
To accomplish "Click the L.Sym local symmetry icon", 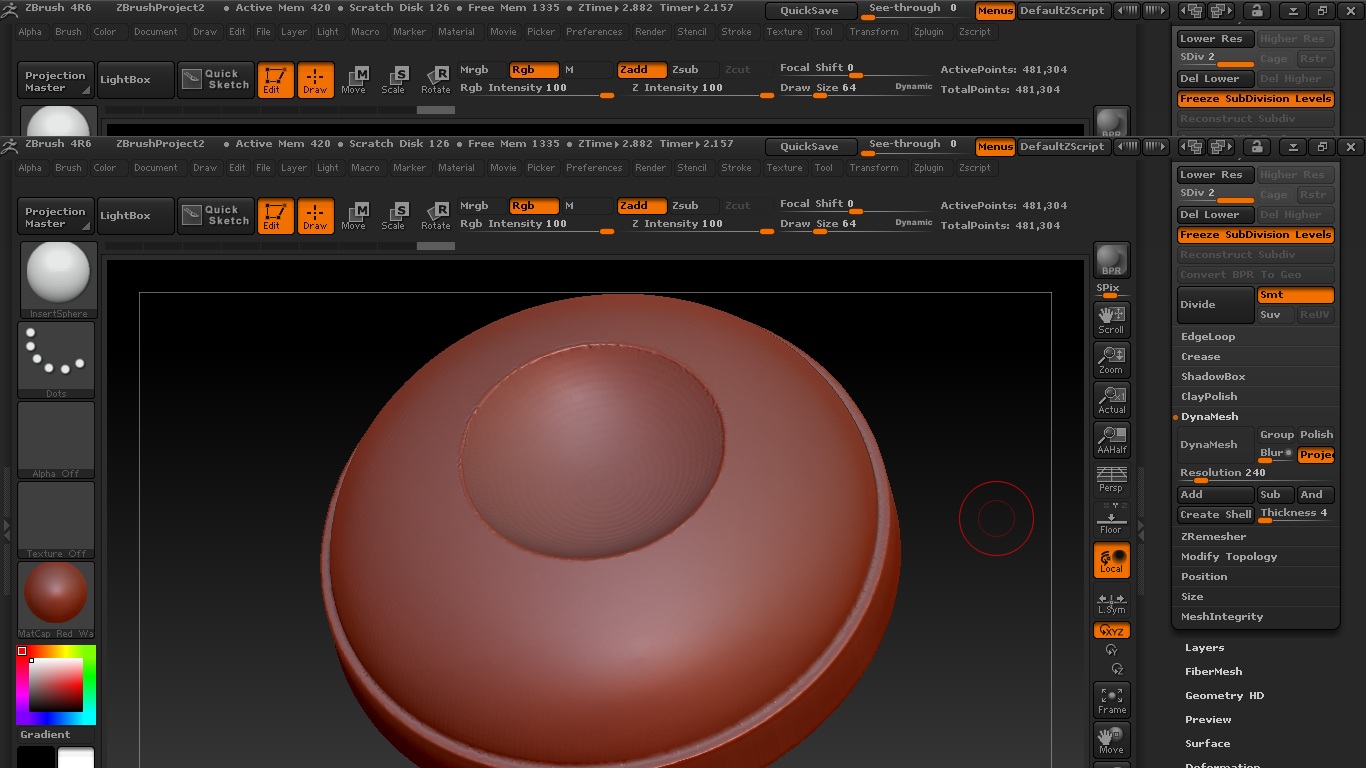I will point(1111,602).
